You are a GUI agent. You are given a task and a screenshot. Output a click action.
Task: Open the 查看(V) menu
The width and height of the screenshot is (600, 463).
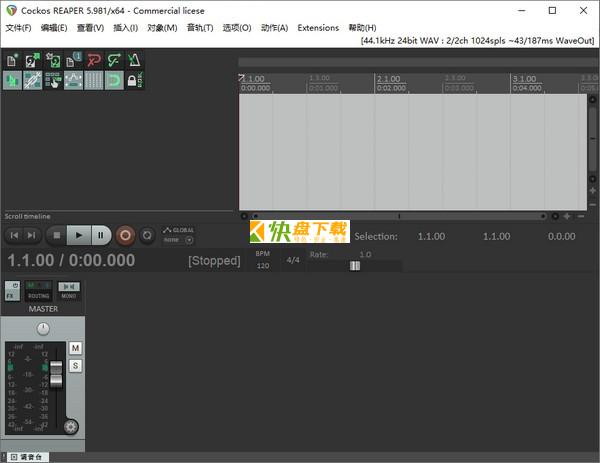[90, 28]
